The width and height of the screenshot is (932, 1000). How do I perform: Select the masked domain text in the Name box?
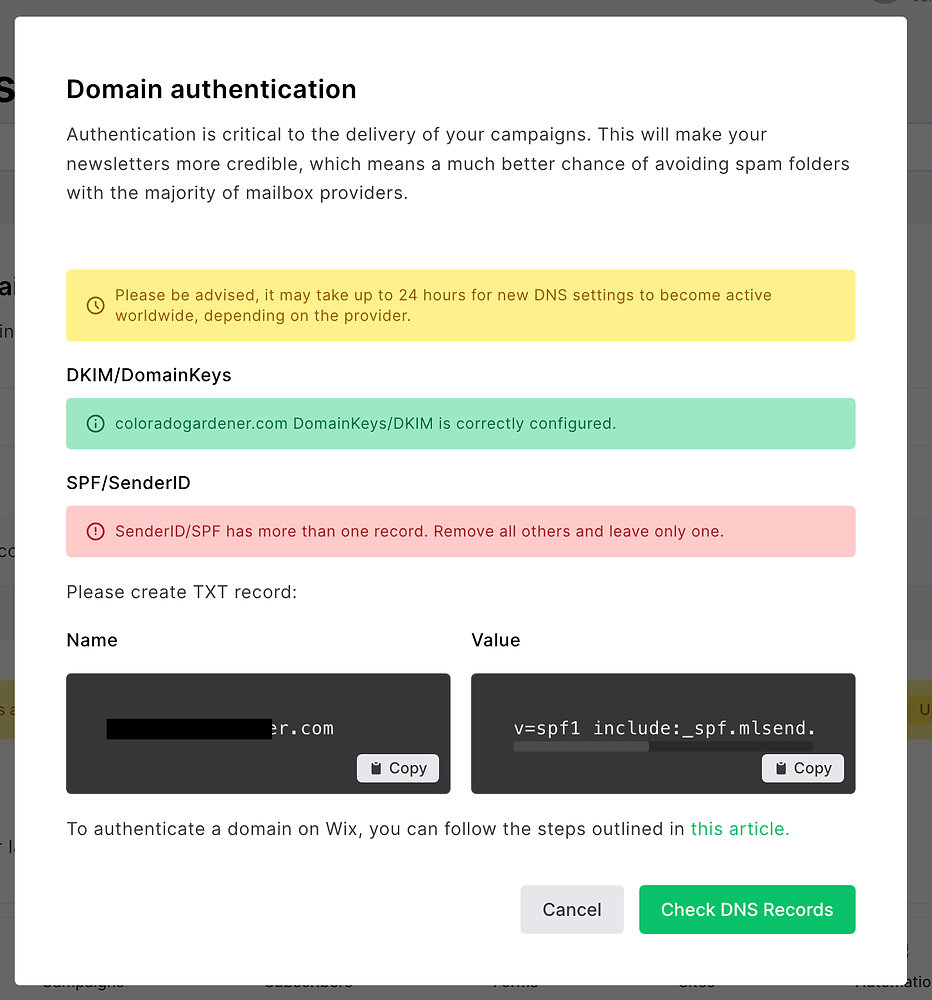click(x=220, y=728)
